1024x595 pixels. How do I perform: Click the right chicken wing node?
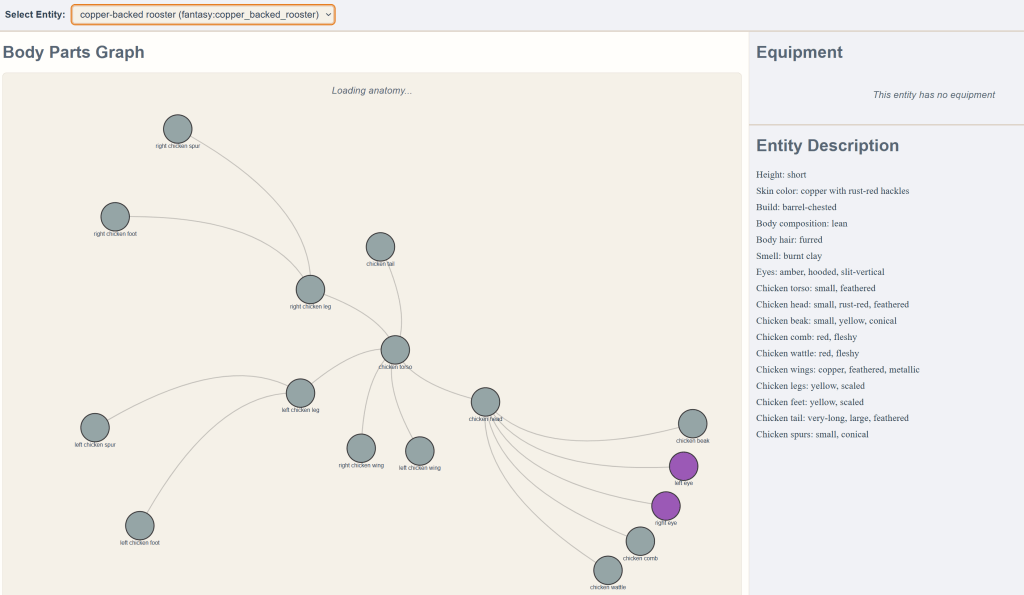pyautogui.click(x=361, y=449)
